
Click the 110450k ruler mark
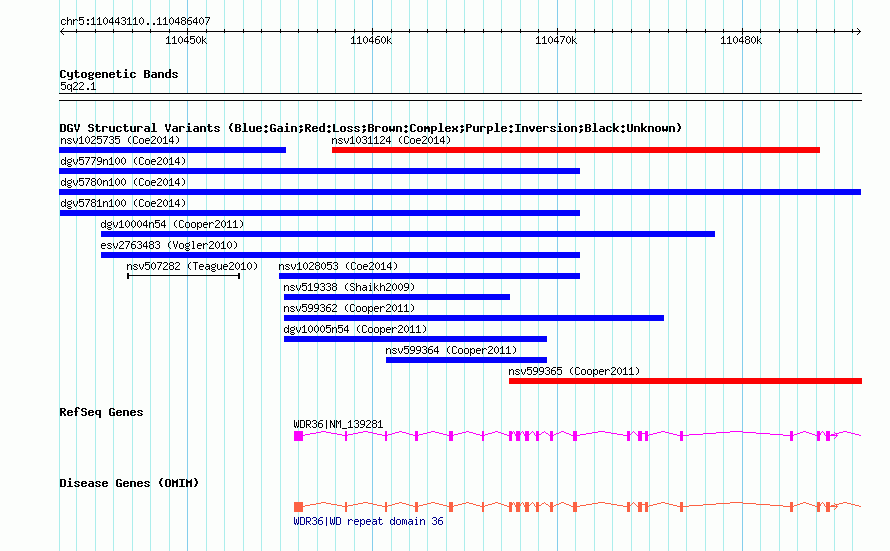pos(186,40)
